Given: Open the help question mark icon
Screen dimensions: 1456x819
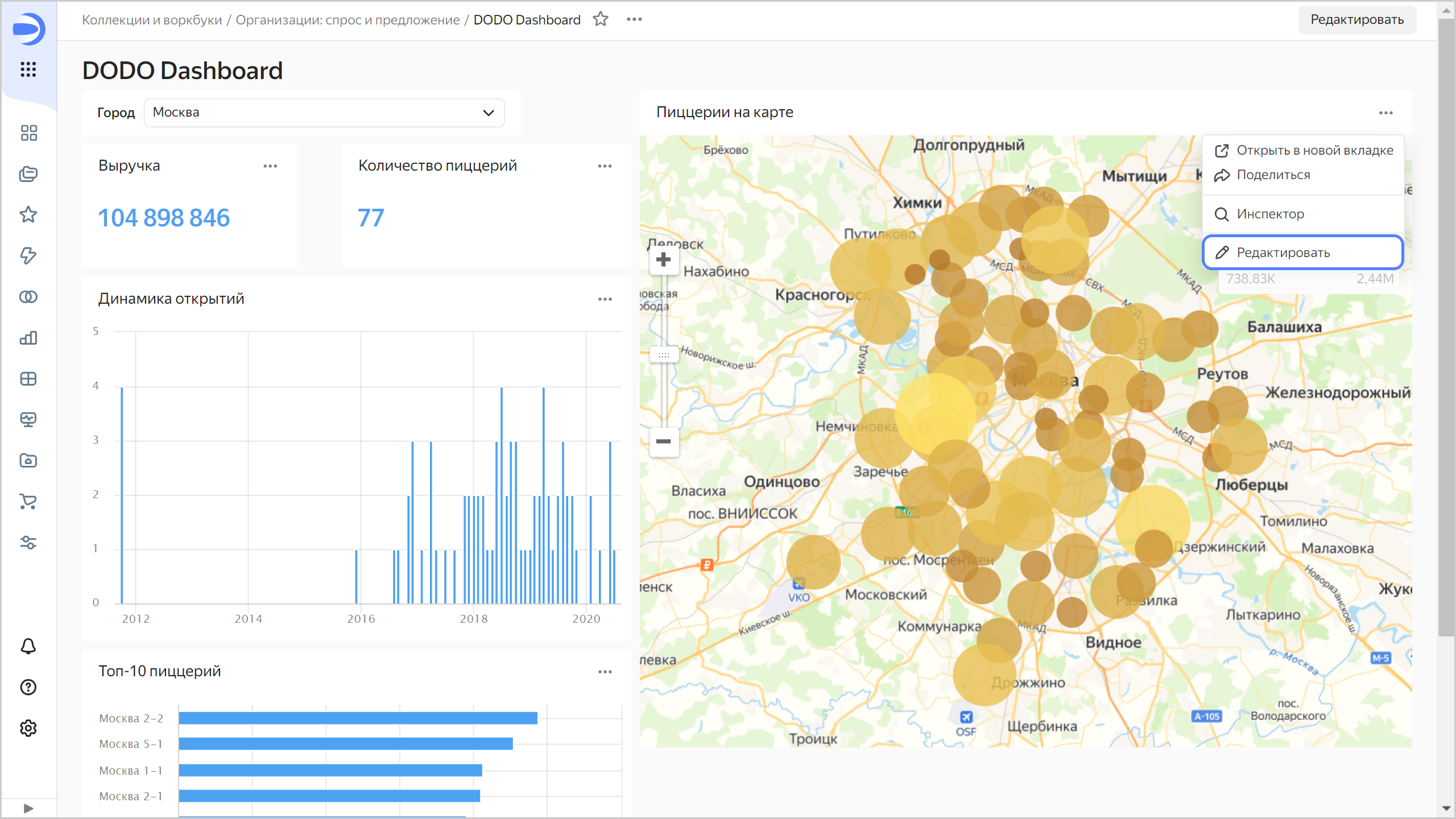Looking at the screenshot, I should pyautogui.click(x=28, y=687).
